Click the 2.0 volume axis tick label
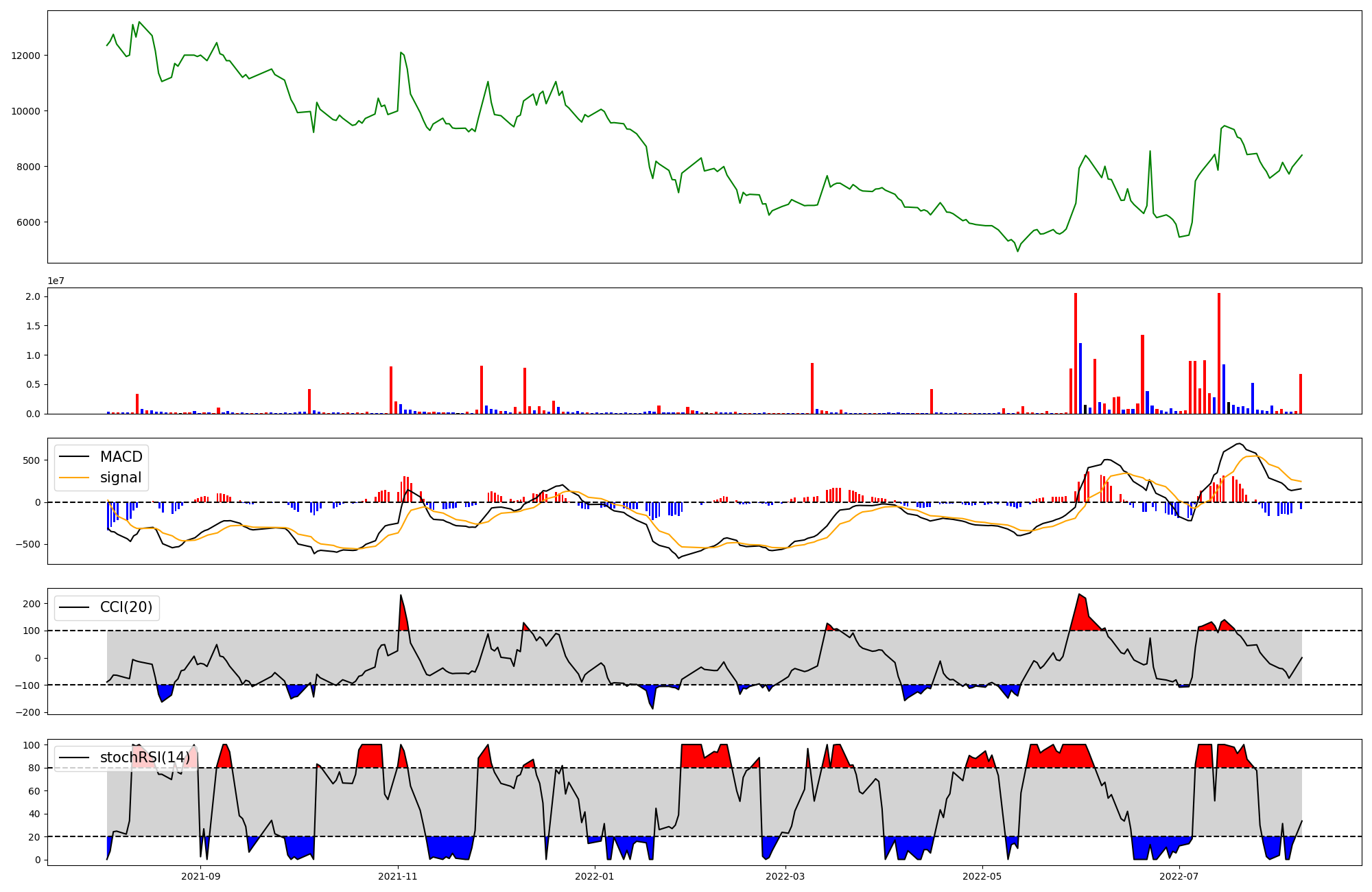 tap(33, 296)
